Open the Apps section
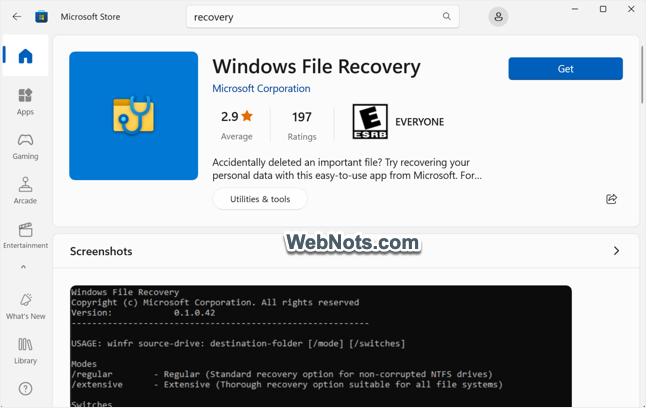Viewport: 646px width, 408px height. 26,101
